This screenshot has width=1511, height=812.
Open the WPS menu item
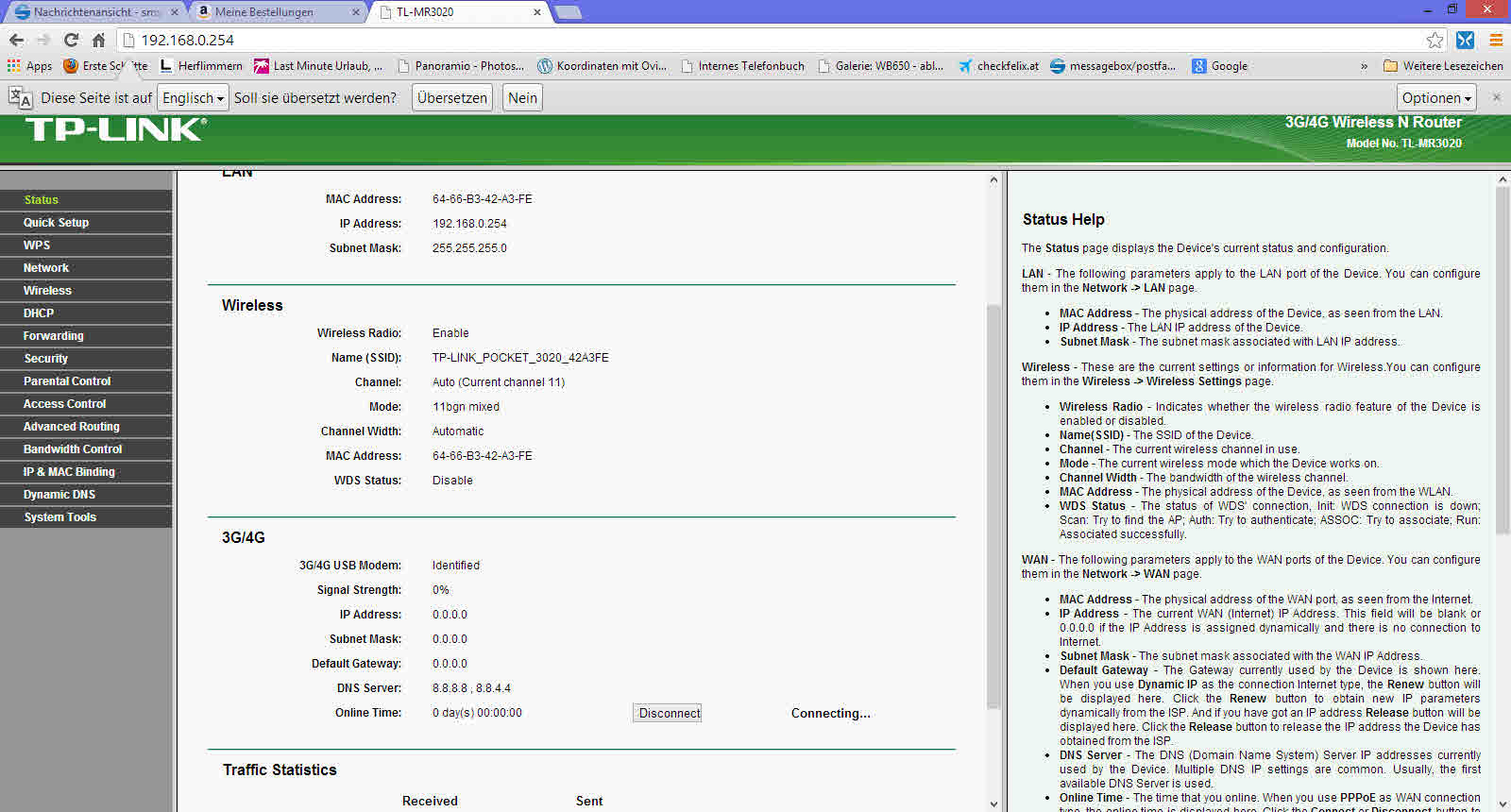(x=86, y=245)
